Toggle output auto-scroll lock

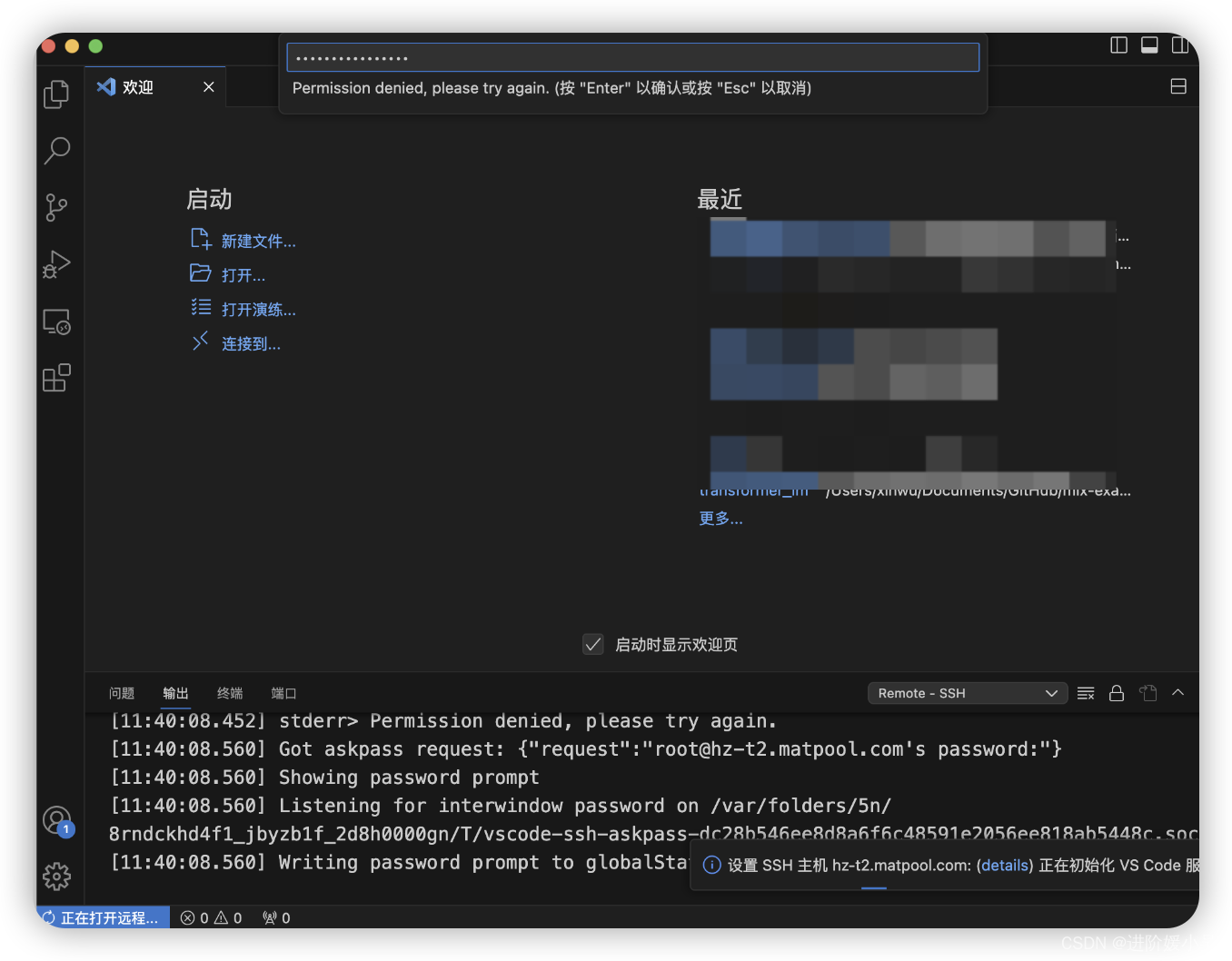click(1117, 693)
